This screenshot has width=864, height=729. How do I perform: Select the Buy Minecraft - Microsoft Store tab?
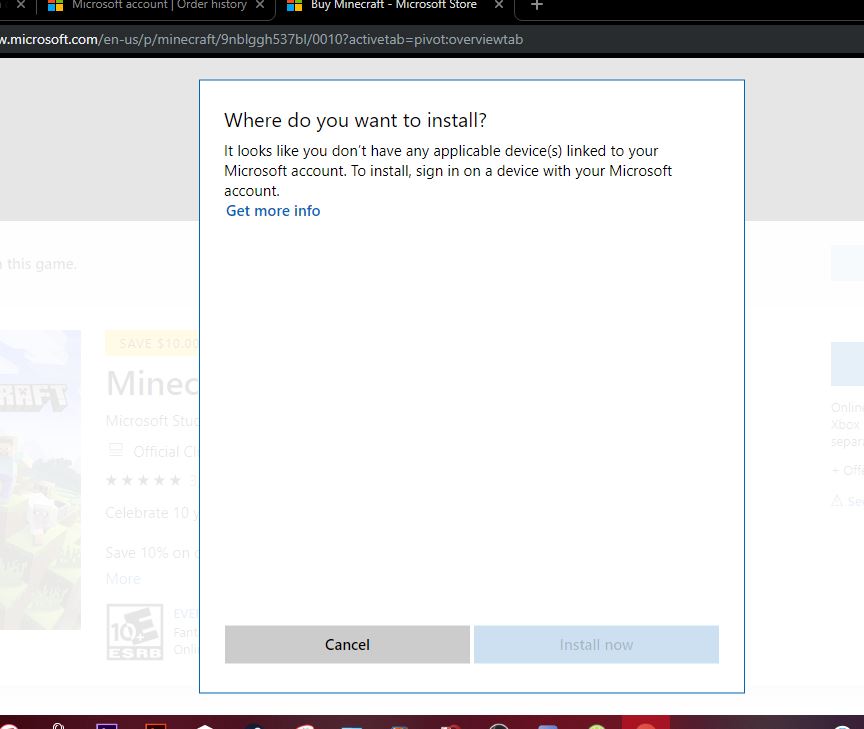click(x=393, y=6)
